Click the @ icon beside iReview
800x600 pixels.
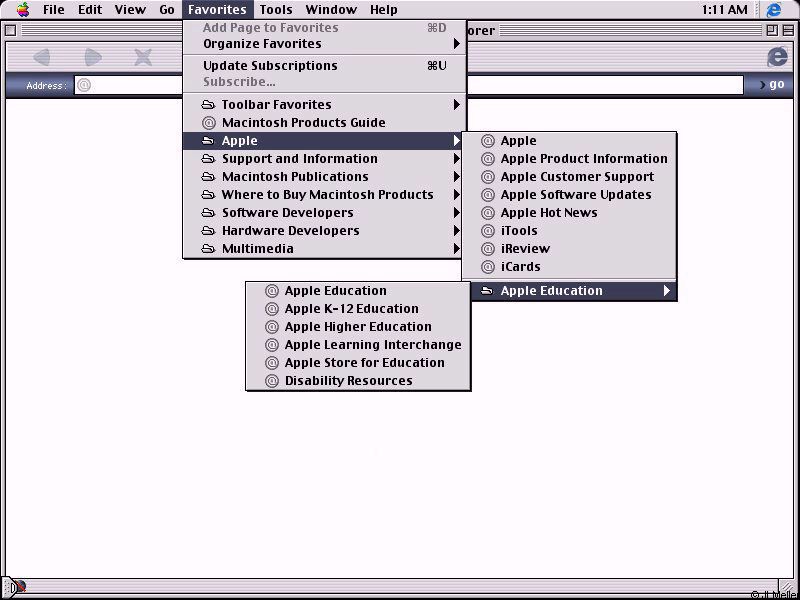[488, 249]
